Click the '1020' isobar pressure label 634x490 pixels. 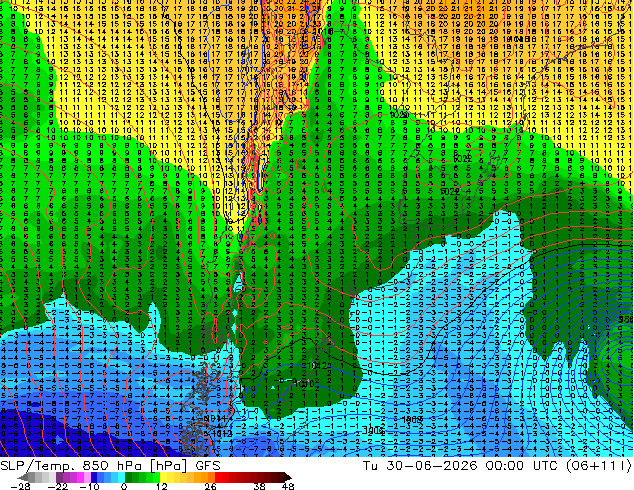click(x=399, y=115)
